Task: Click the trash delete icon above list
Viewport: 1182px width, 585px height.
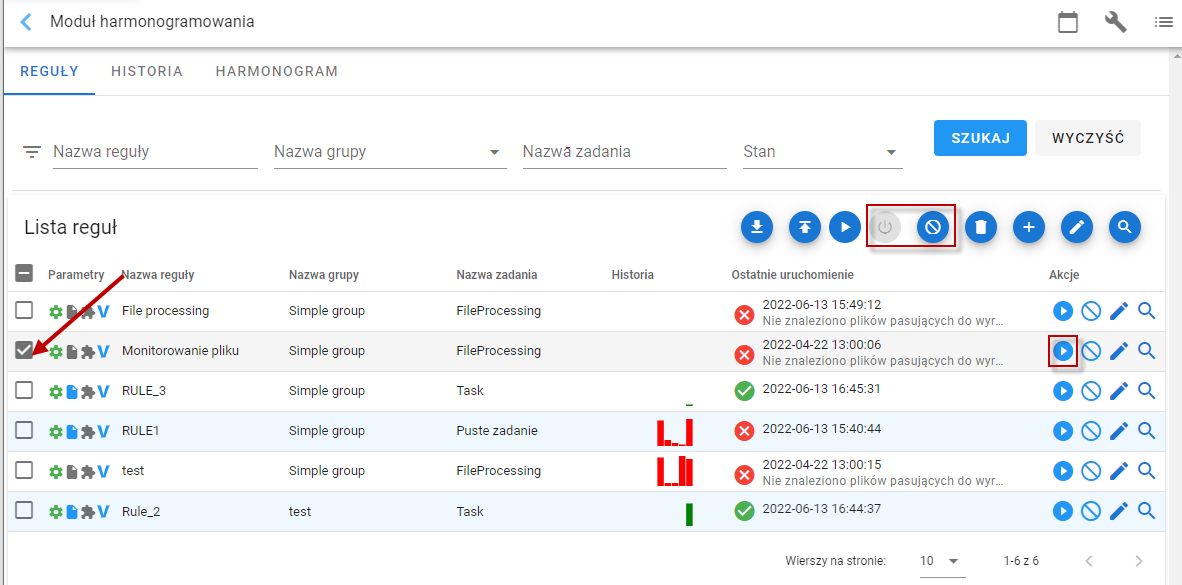Action: 981,227
